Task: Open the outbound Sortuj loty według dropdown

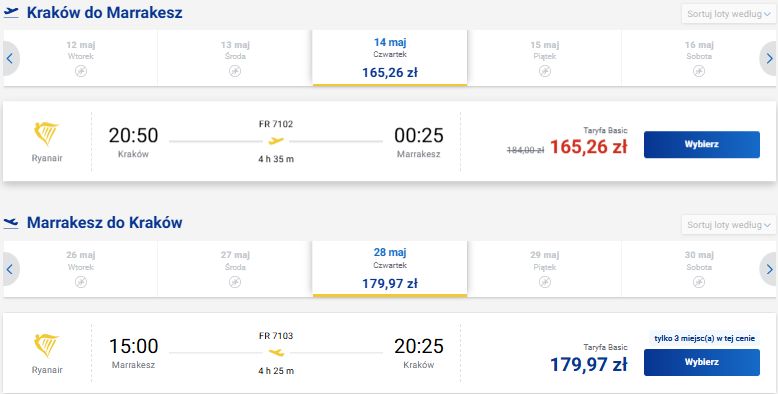Action: (729, 14)
